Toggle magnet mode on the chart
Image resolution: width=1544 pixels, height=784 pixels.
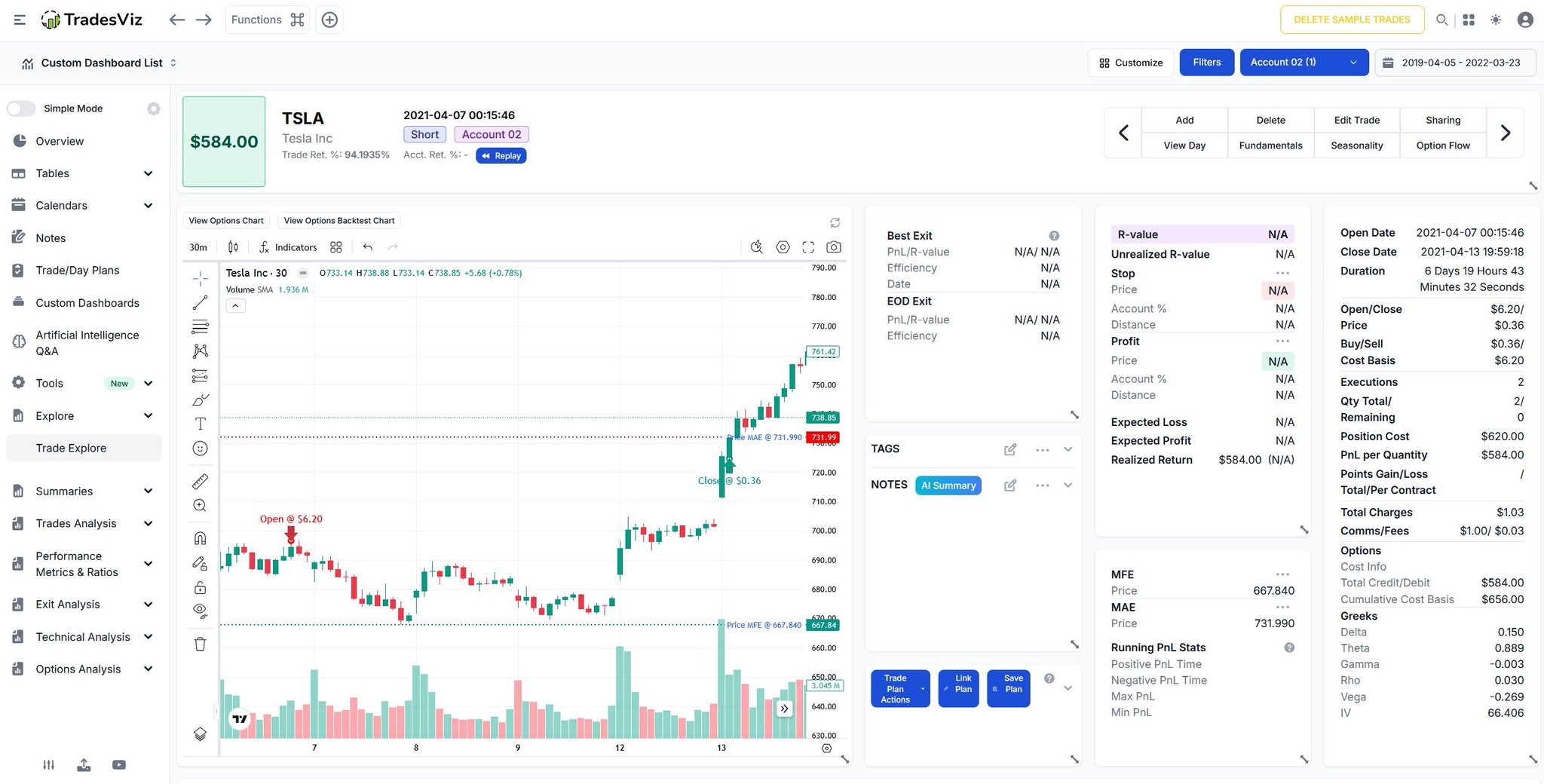[x=200, y=537]
